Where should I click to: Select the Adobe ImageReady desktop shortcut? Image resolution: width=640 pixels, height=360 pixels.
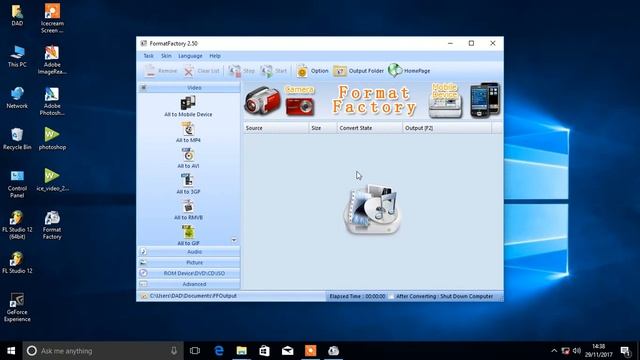coord(52,60)
